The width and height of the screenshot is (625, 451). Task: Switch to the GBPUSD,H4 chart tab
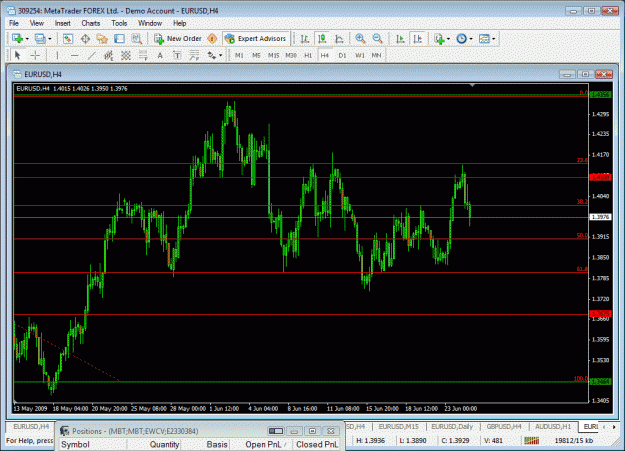(x=504, y=427)
